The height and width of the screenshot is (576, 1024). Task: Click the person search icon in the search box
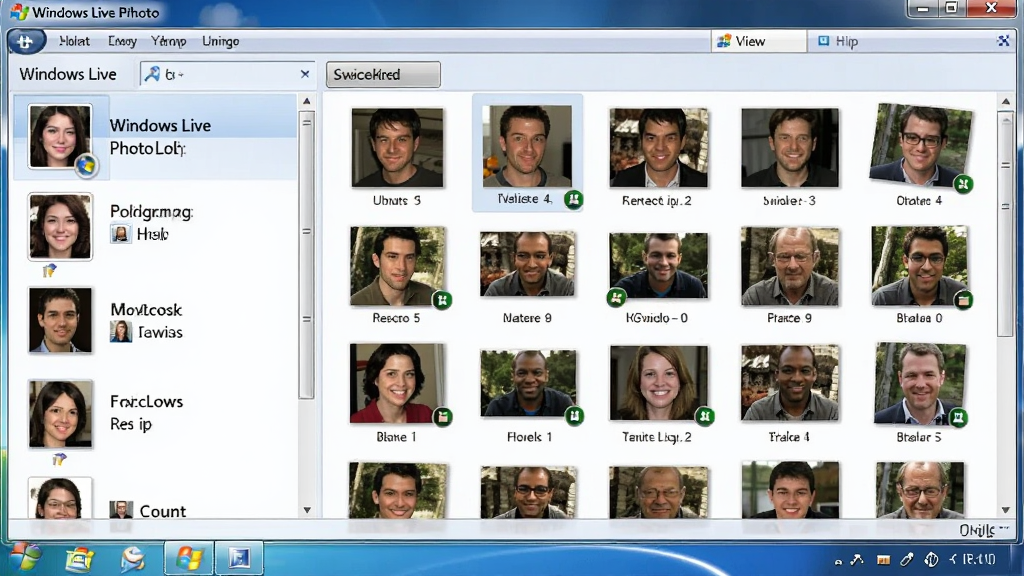point(152,74)
